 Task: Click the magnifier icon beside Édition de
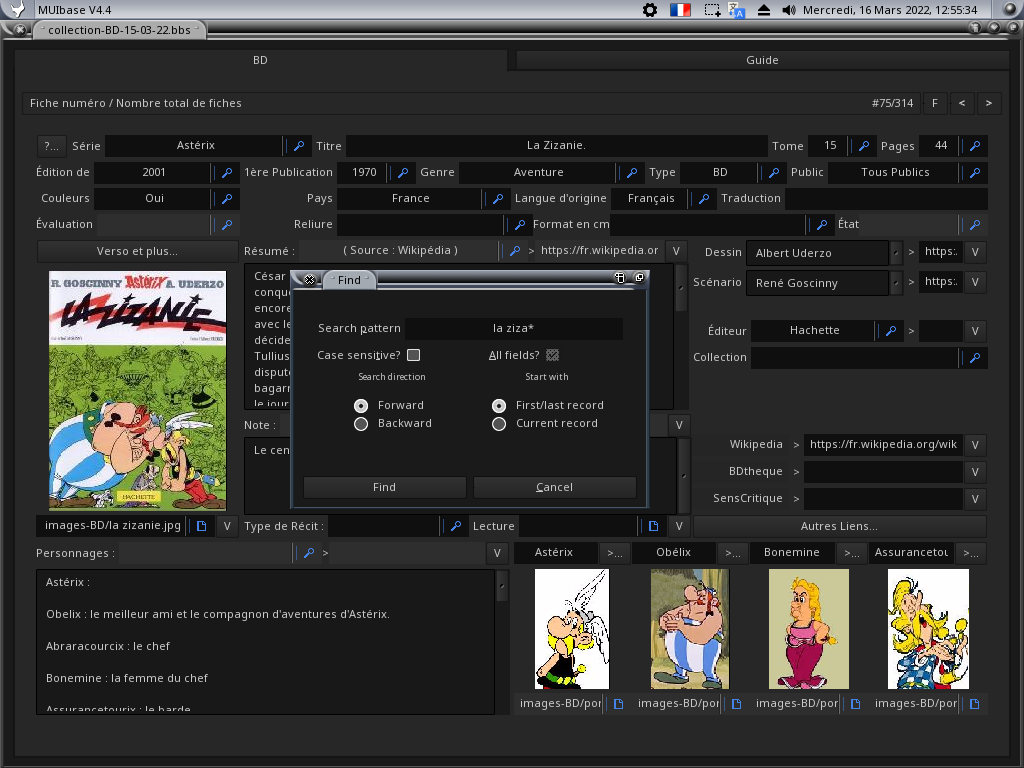click(227, 172)
